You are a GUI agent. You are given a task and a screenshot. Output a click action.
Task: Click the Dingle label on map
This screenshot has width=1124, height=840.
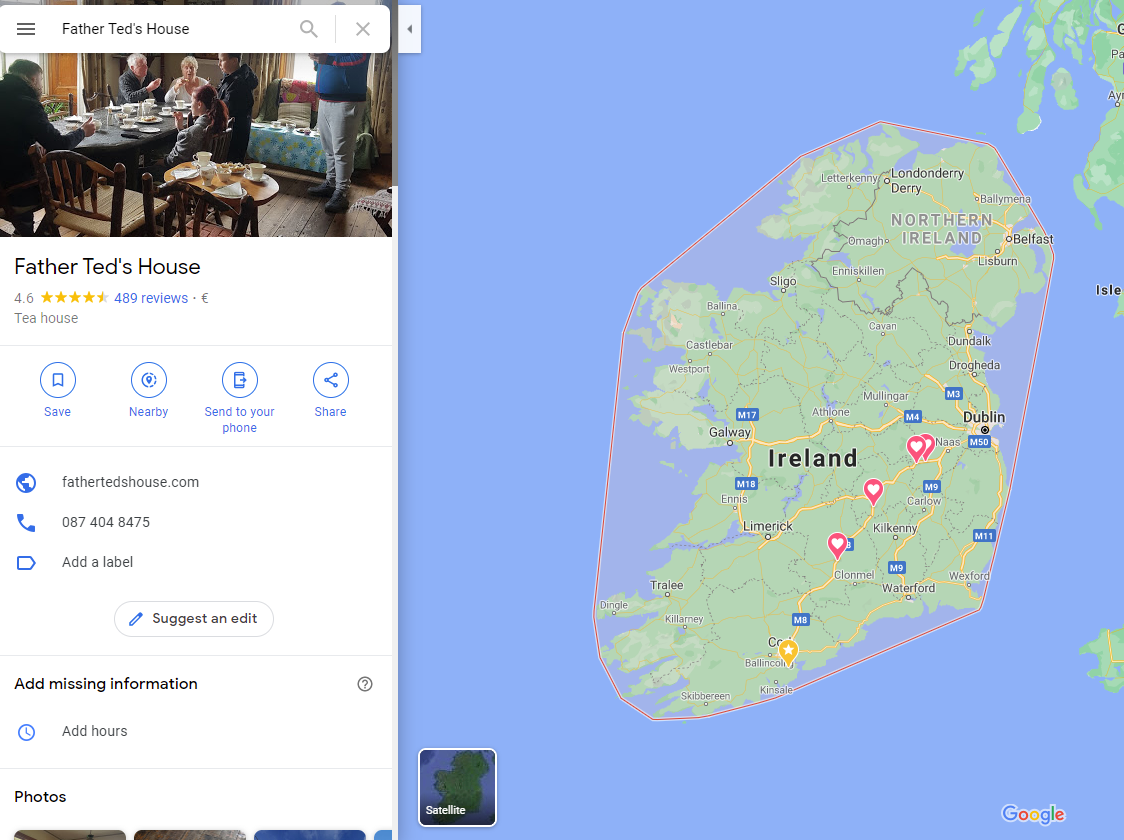pos(614,605)
